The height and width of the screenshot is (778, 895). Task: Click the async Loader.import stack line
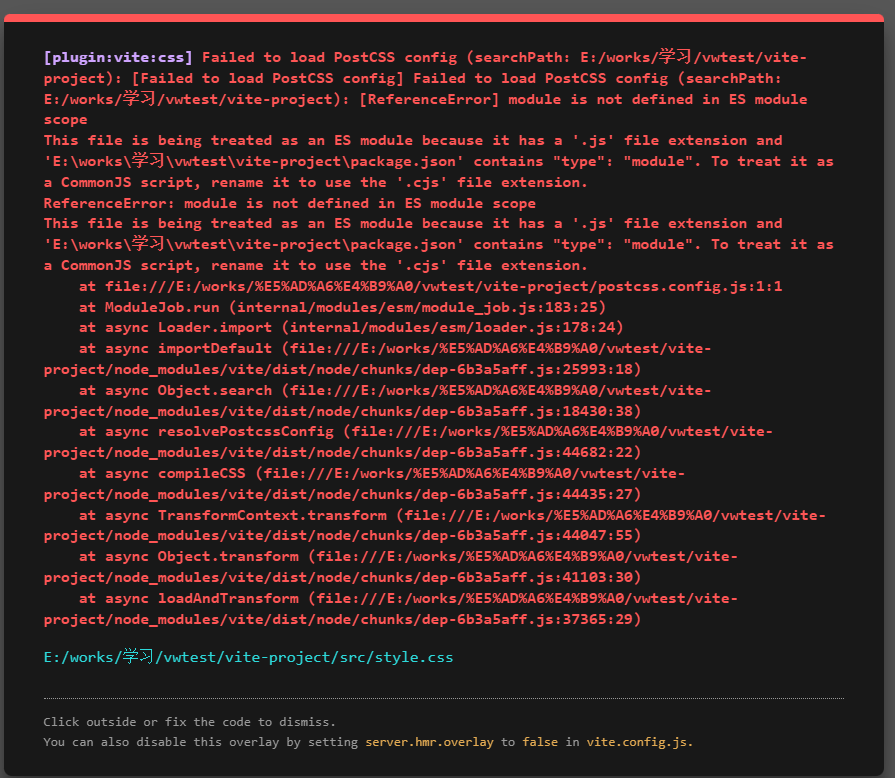(351, 328)
